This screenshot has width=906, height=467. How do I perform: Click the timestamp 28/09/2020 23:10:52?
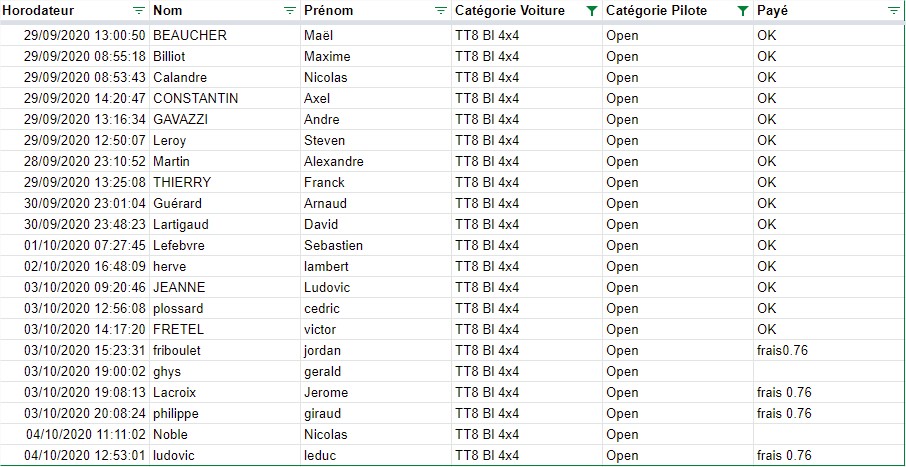84,161
